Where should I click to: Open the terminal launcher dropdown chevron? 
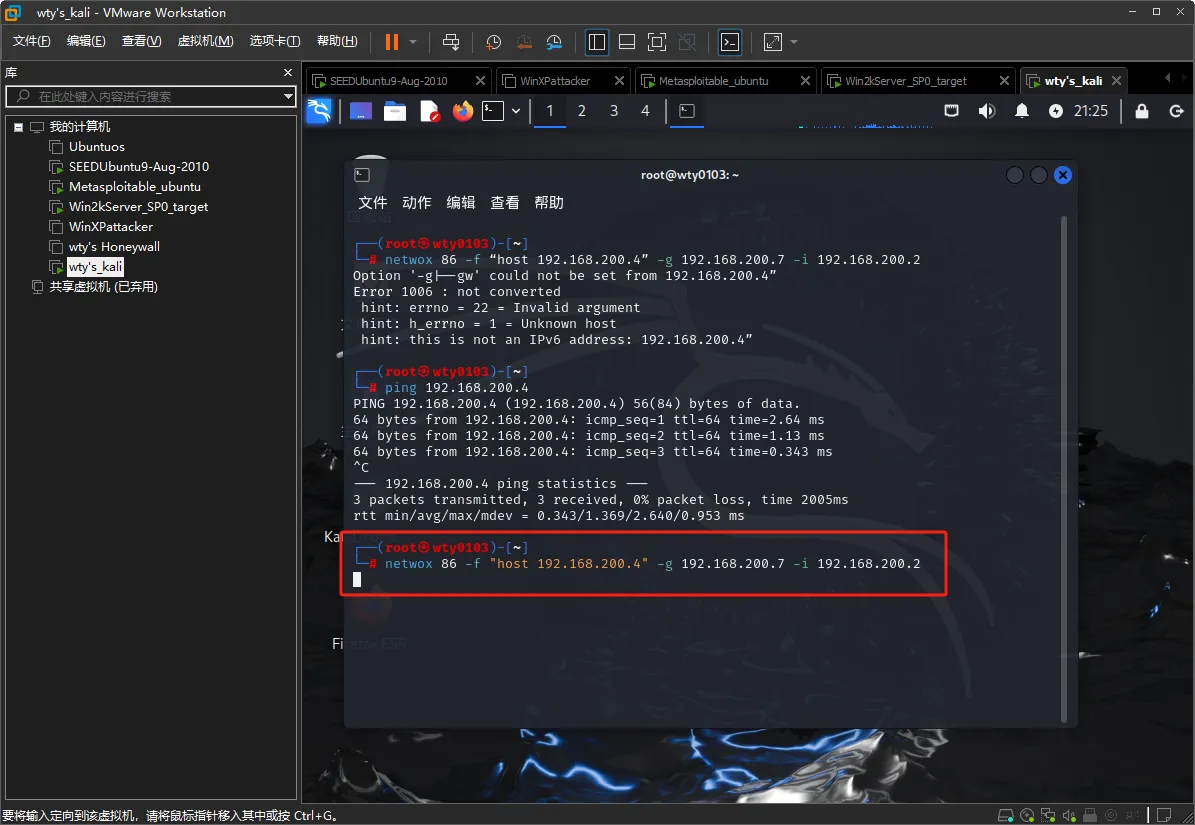pyautogui.click(x=516, y=111)
